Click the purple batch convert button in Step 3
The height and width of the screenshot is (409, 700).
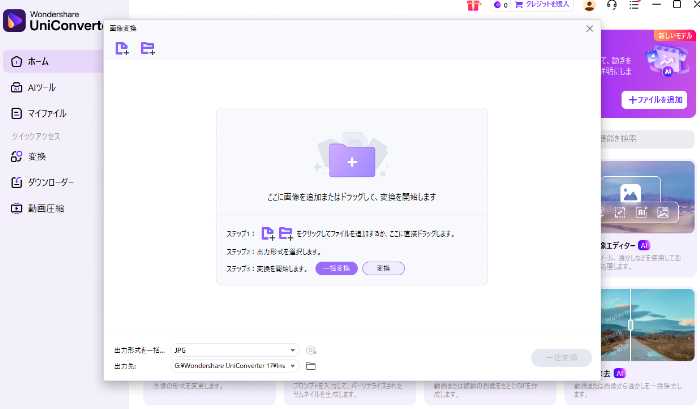[x=337, y=268]
